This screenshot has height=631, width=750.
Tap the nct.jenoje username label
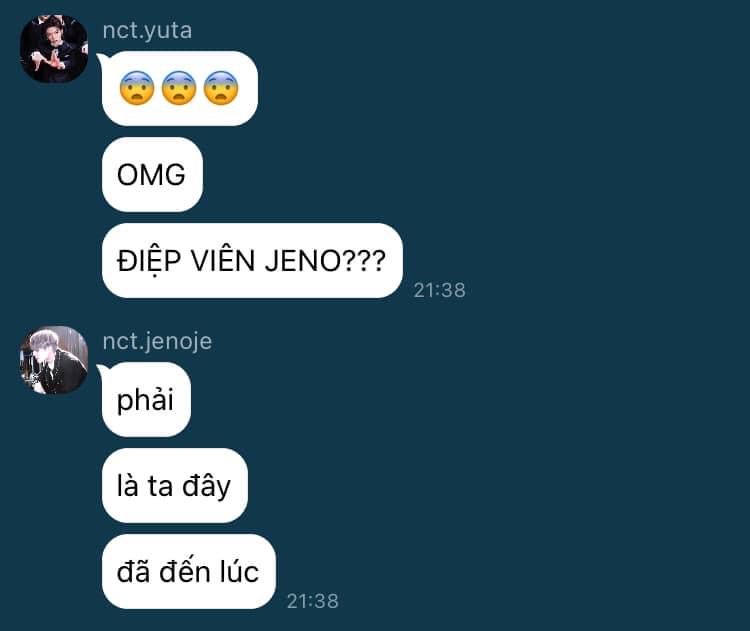157,342
